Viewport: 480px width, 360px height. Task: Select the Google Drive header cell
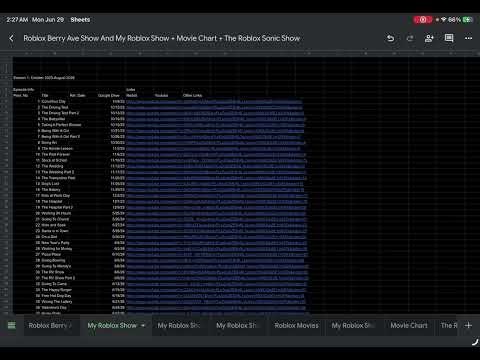click(109, 96)
